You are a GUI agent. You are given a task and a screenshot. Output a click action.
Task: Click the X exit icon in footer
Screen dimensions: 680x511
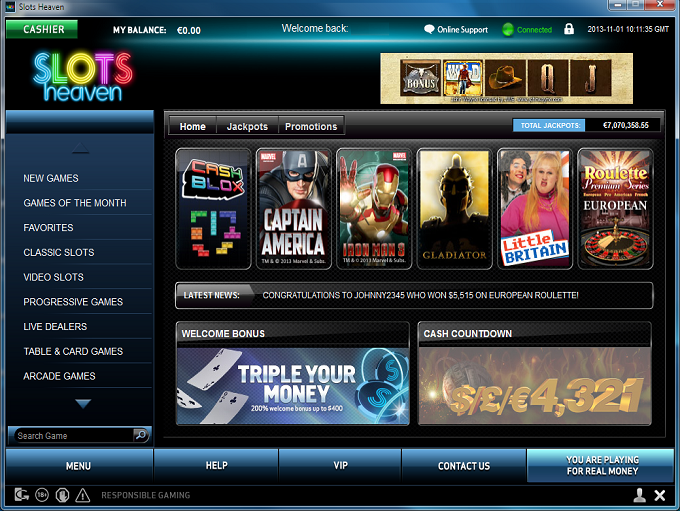(660, 495)
